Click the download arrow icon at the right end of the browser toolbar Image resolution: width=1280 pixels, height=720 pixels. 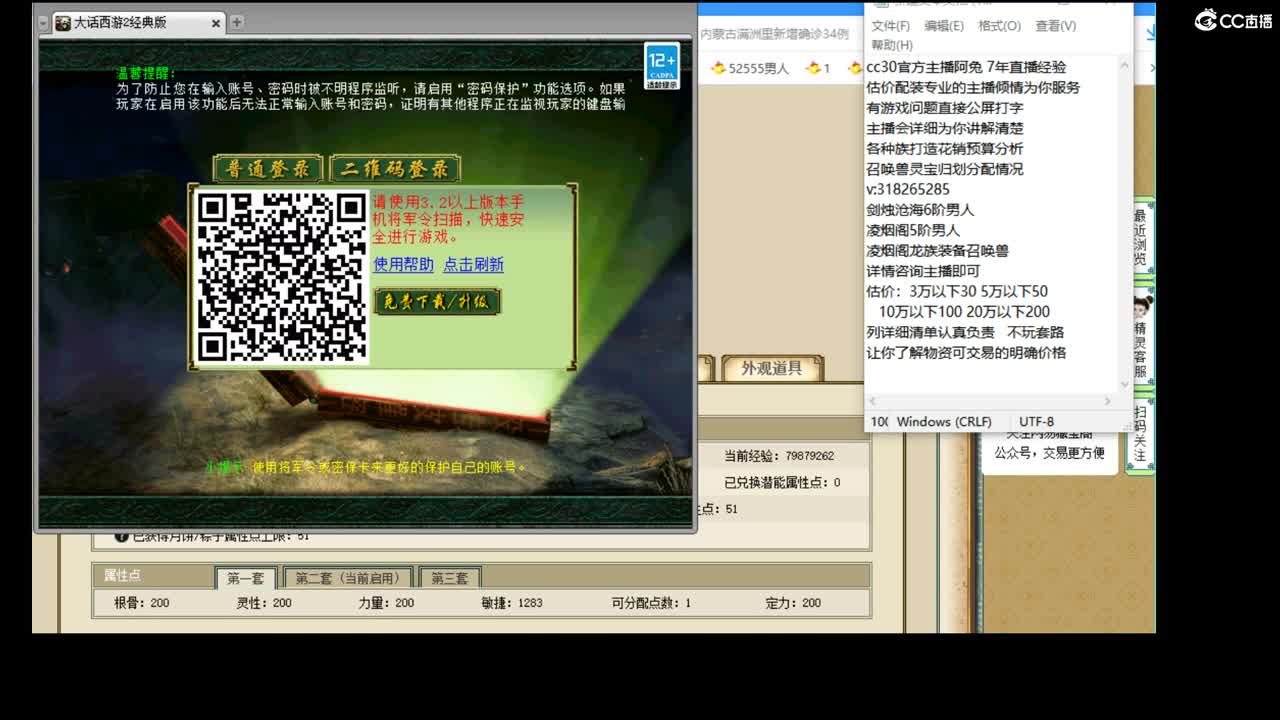pos(1149,32)
